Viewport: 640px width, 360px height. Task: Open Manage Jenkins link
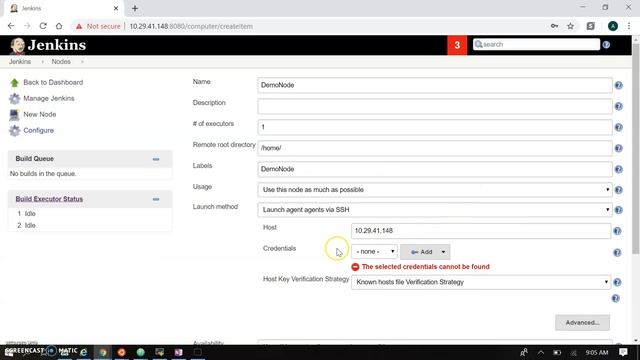[x=49, y=98]
